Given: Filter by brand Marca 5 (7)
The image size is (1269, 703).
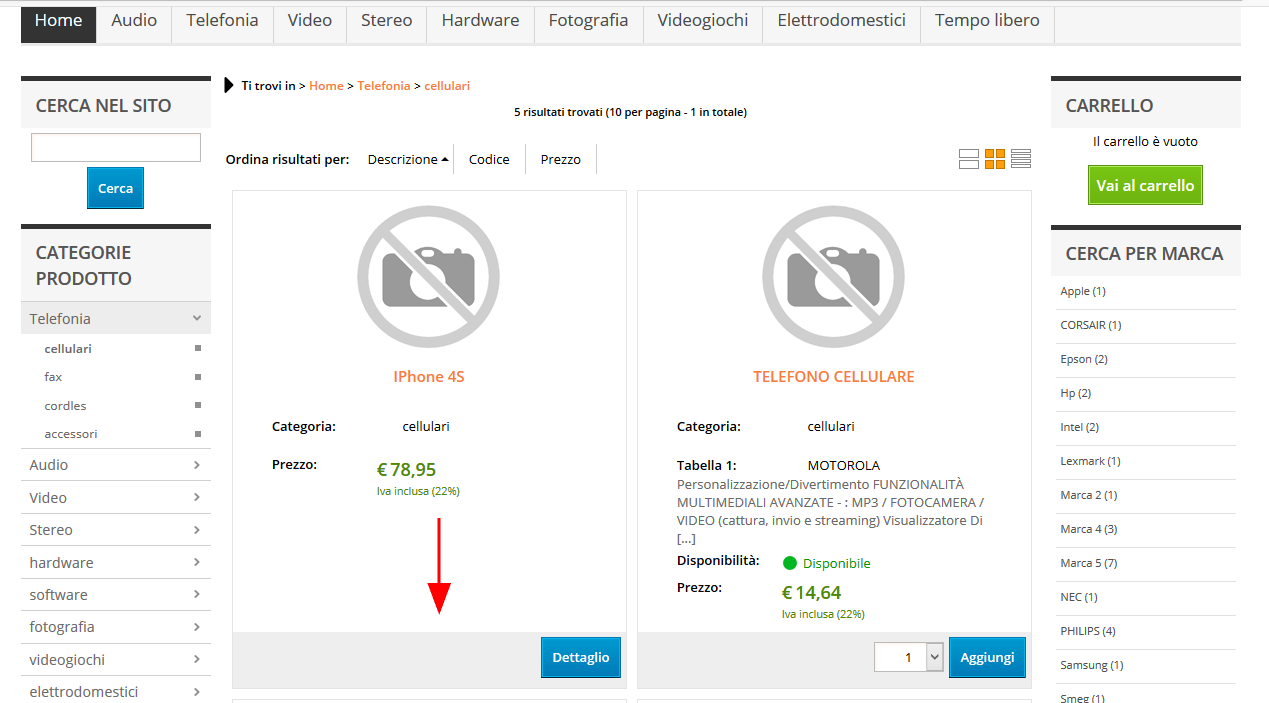Looking at the screenshot, I should pyautogui.click(x=1089, y=563).
